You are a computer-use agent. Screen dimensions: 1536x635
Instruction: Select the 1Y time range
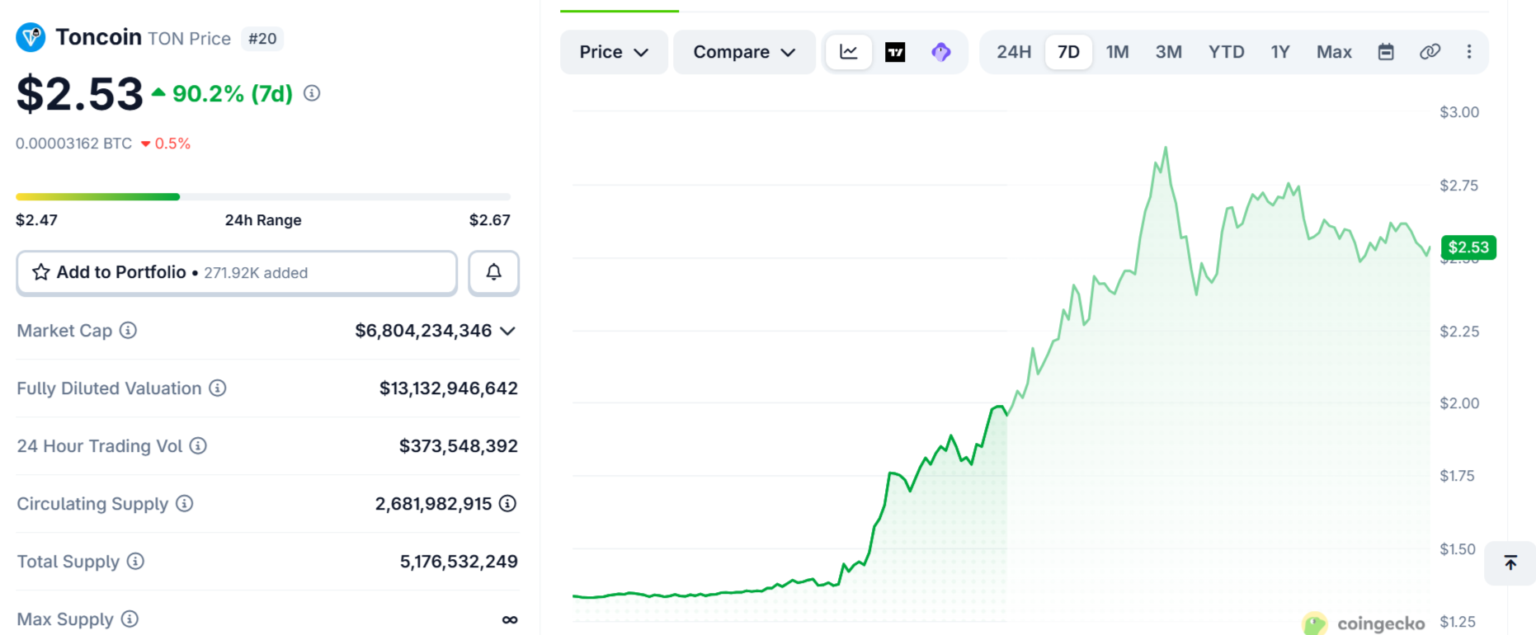click(1280, 52)
